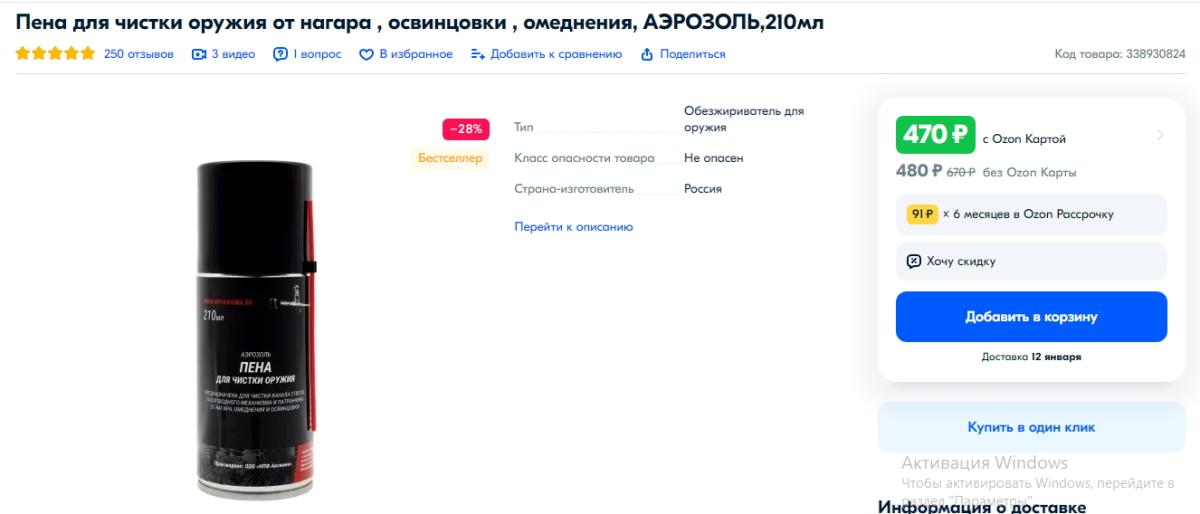1200x514 pixels.
Task: Click the Добавить к сравнению text link
Action: [556, 54]
